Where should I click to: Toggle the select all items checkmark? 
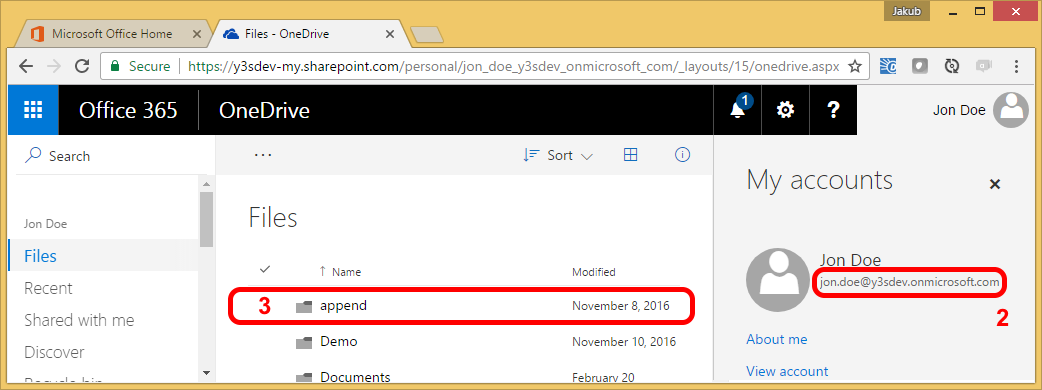tap(265, 270)
